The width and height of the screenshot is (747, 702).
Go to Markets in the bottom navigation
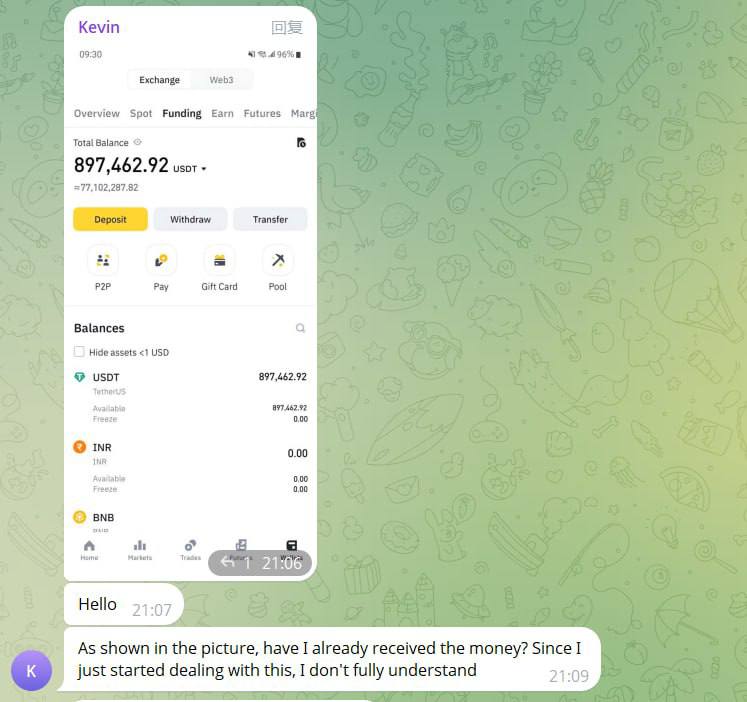pyautogui.click(x=140, y=551)
